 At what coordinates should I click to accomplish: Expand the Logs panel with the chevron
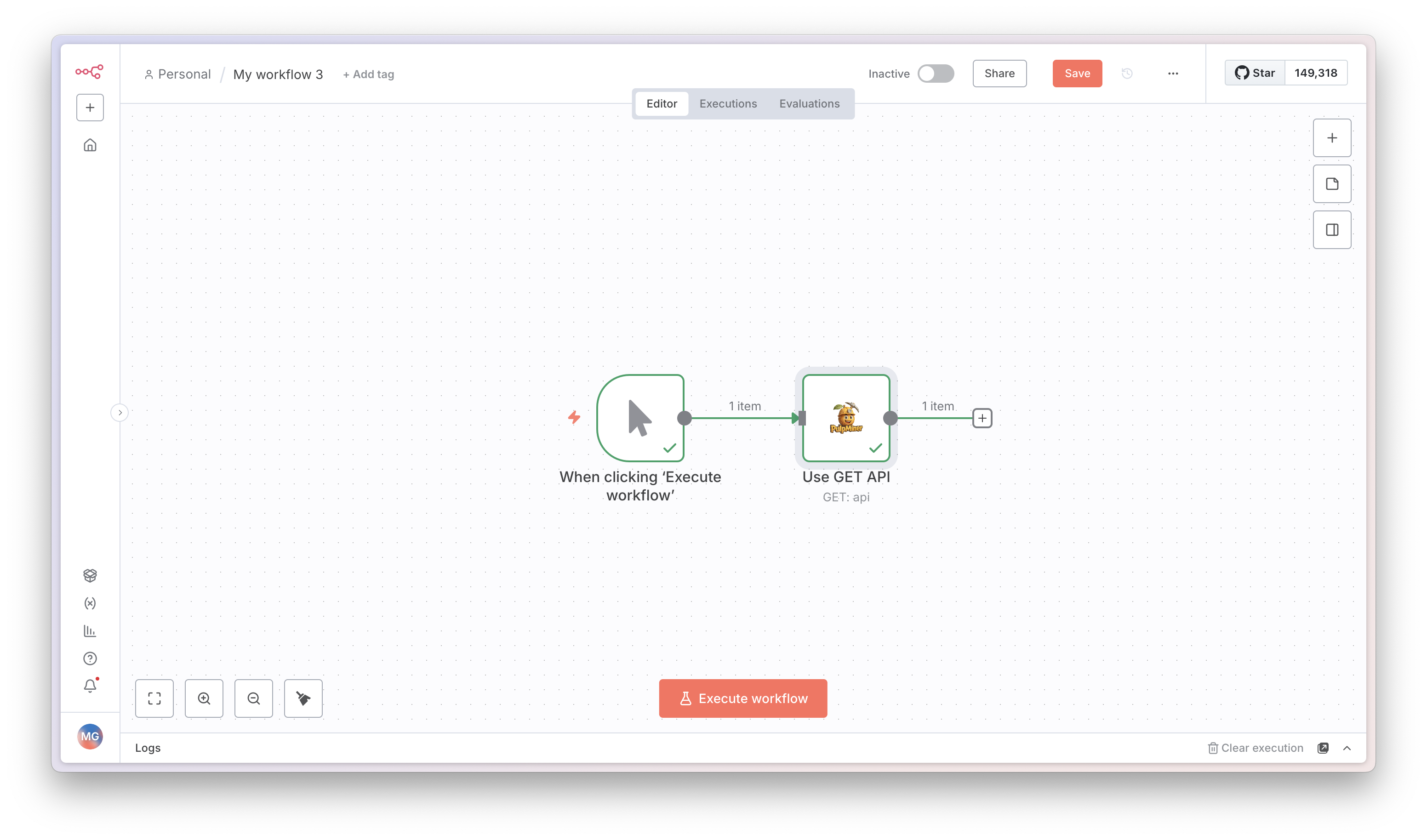point(1346,748)
